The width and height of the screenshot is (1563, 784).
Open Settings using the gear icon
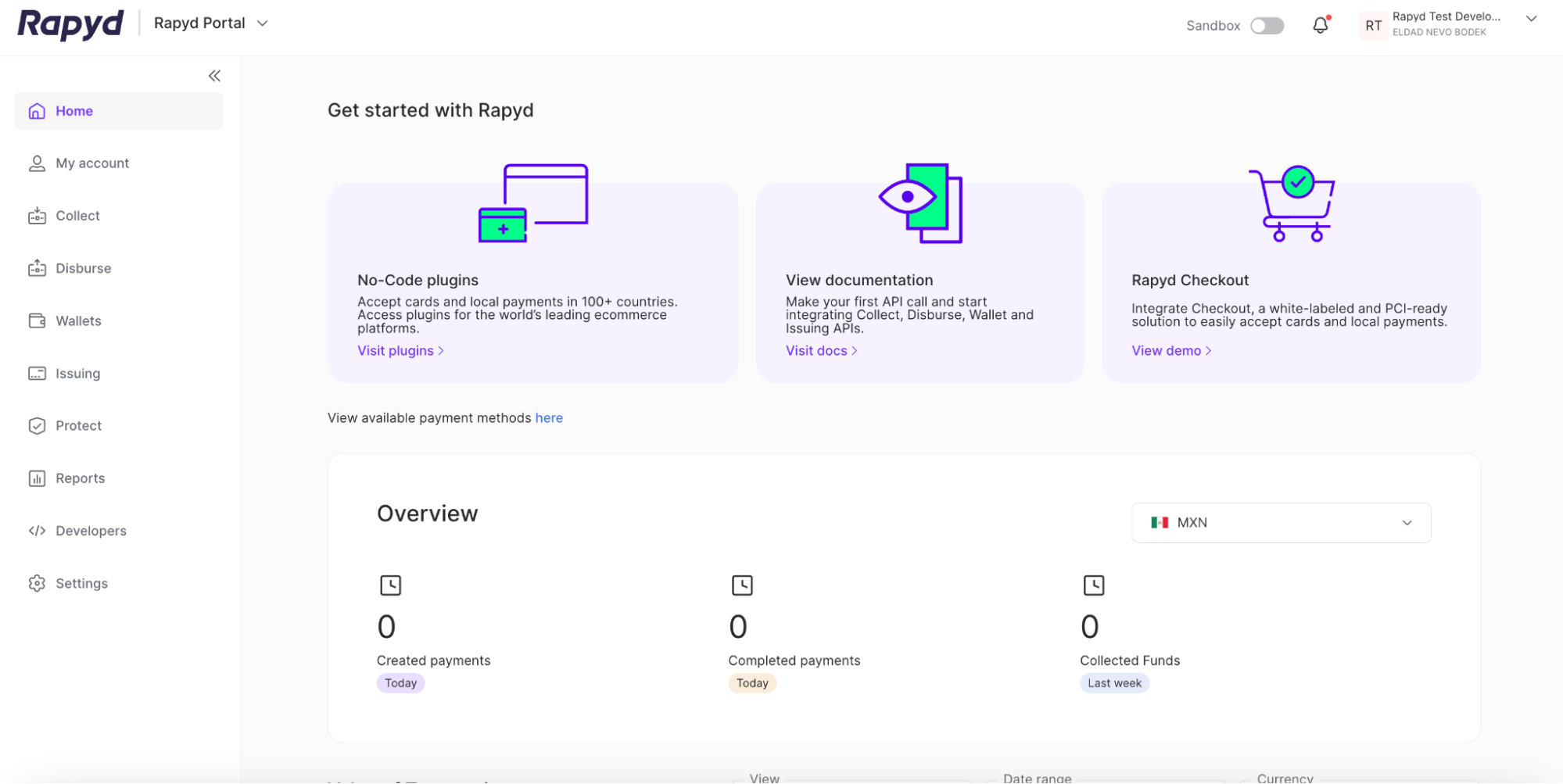37,583
